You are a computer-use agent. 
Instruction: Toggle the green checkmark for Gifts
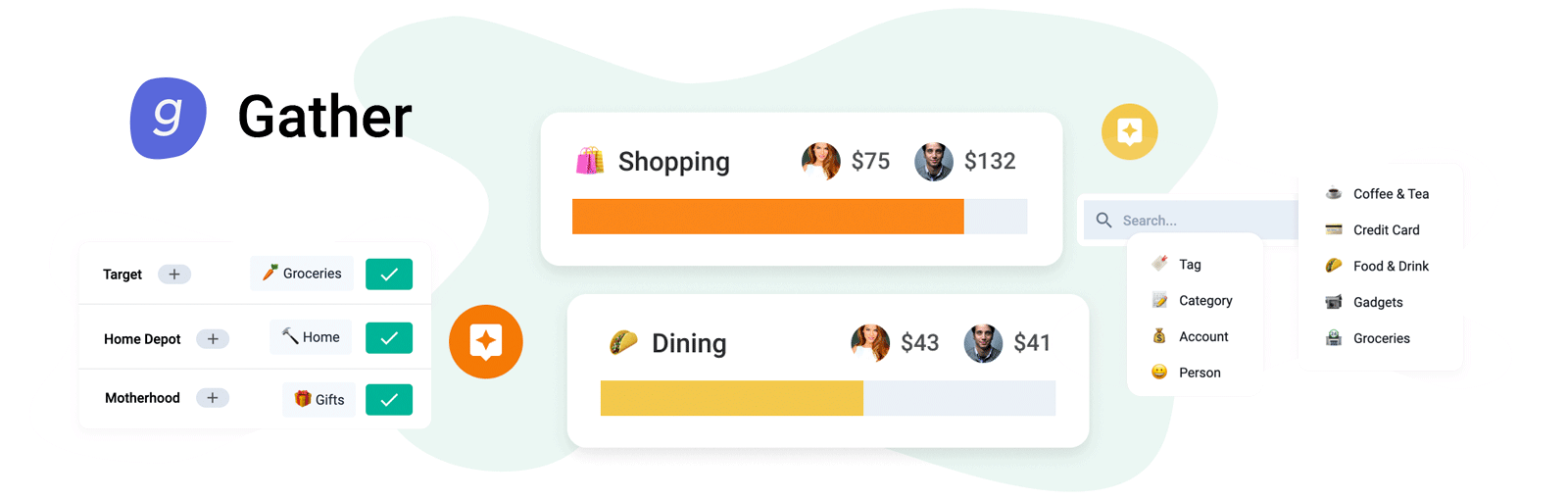pos(389,399)
